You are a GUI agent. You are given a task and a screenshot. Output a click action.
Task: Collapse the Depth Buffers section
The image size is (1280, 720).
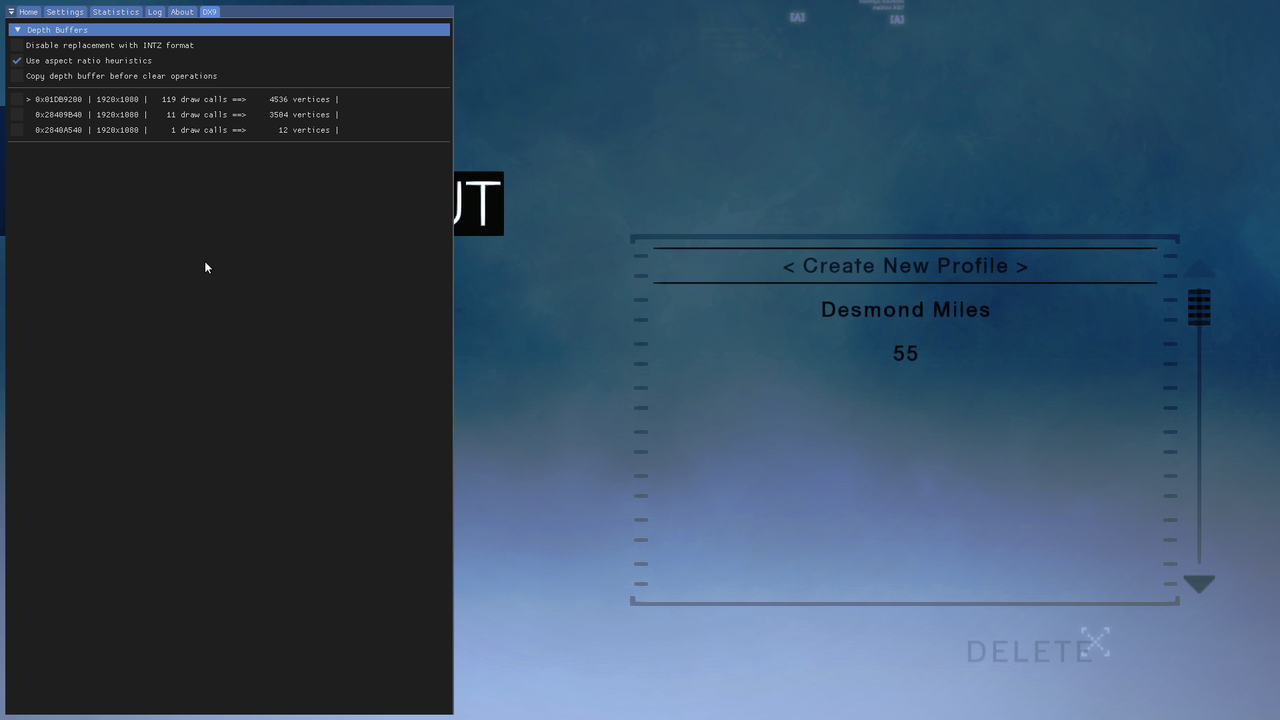pos(229,30)
